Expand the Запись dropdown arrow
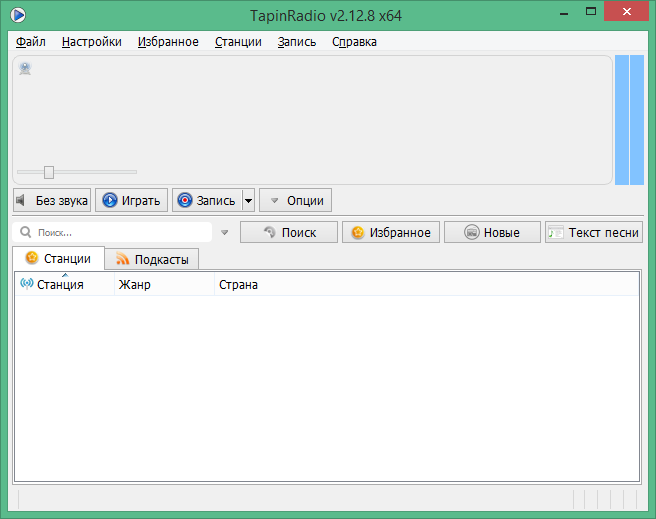 click(248, 200)
